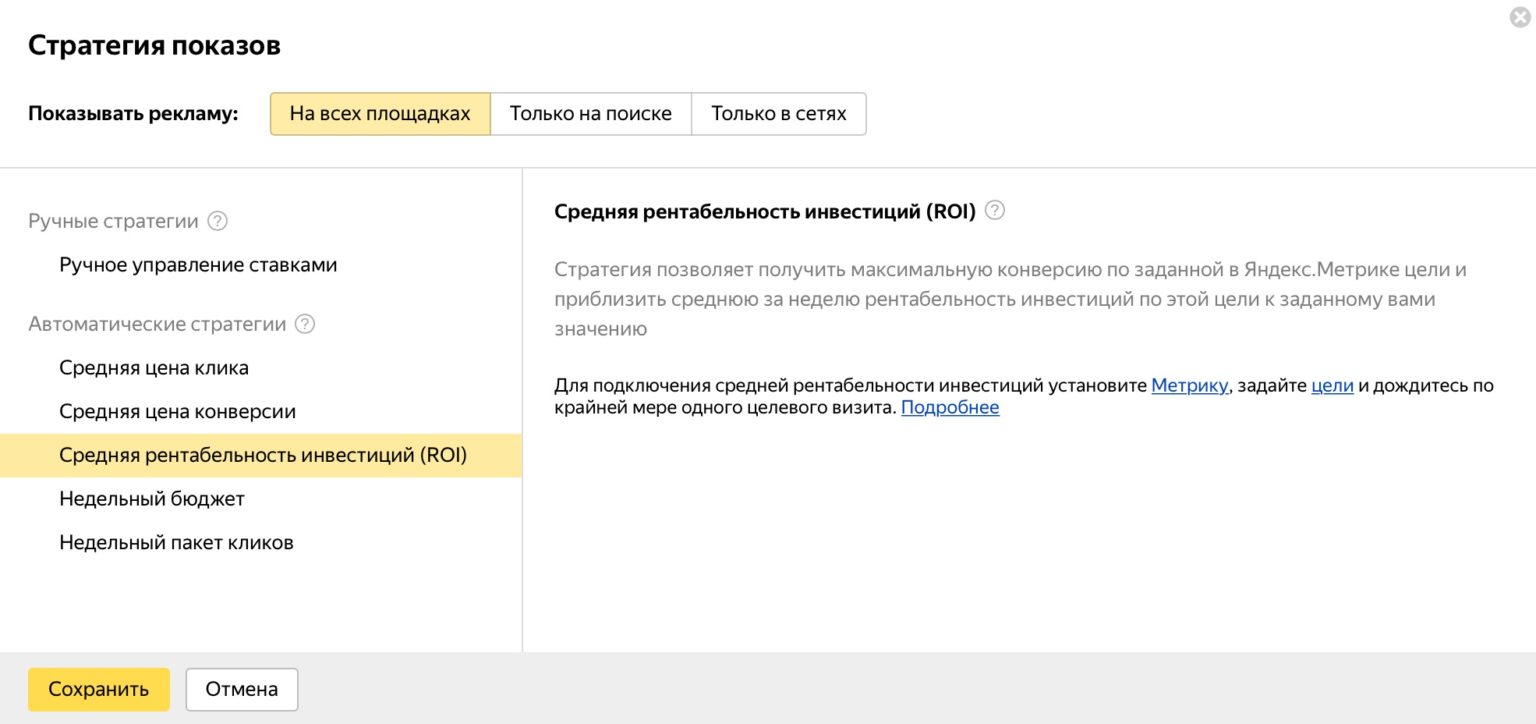Open the Подробнее link
1536x724 pixels.
tap(950, 408)
